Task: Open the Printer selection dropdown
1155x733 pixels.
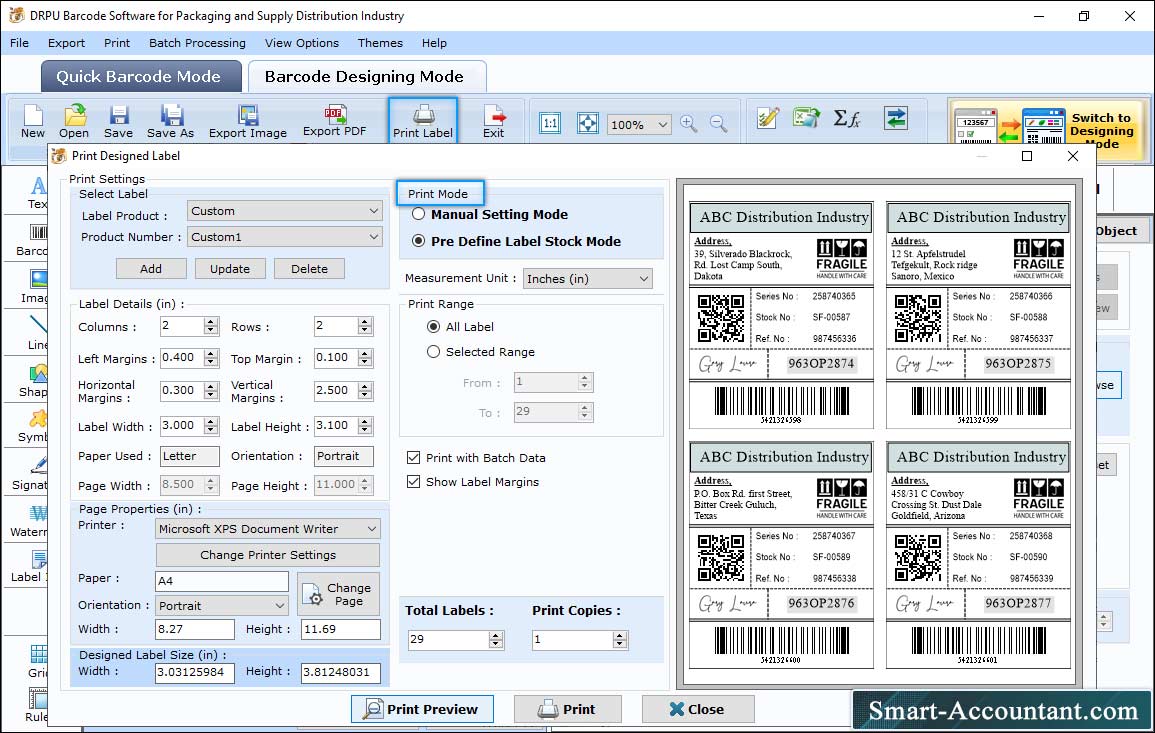Action: [268, 529]
